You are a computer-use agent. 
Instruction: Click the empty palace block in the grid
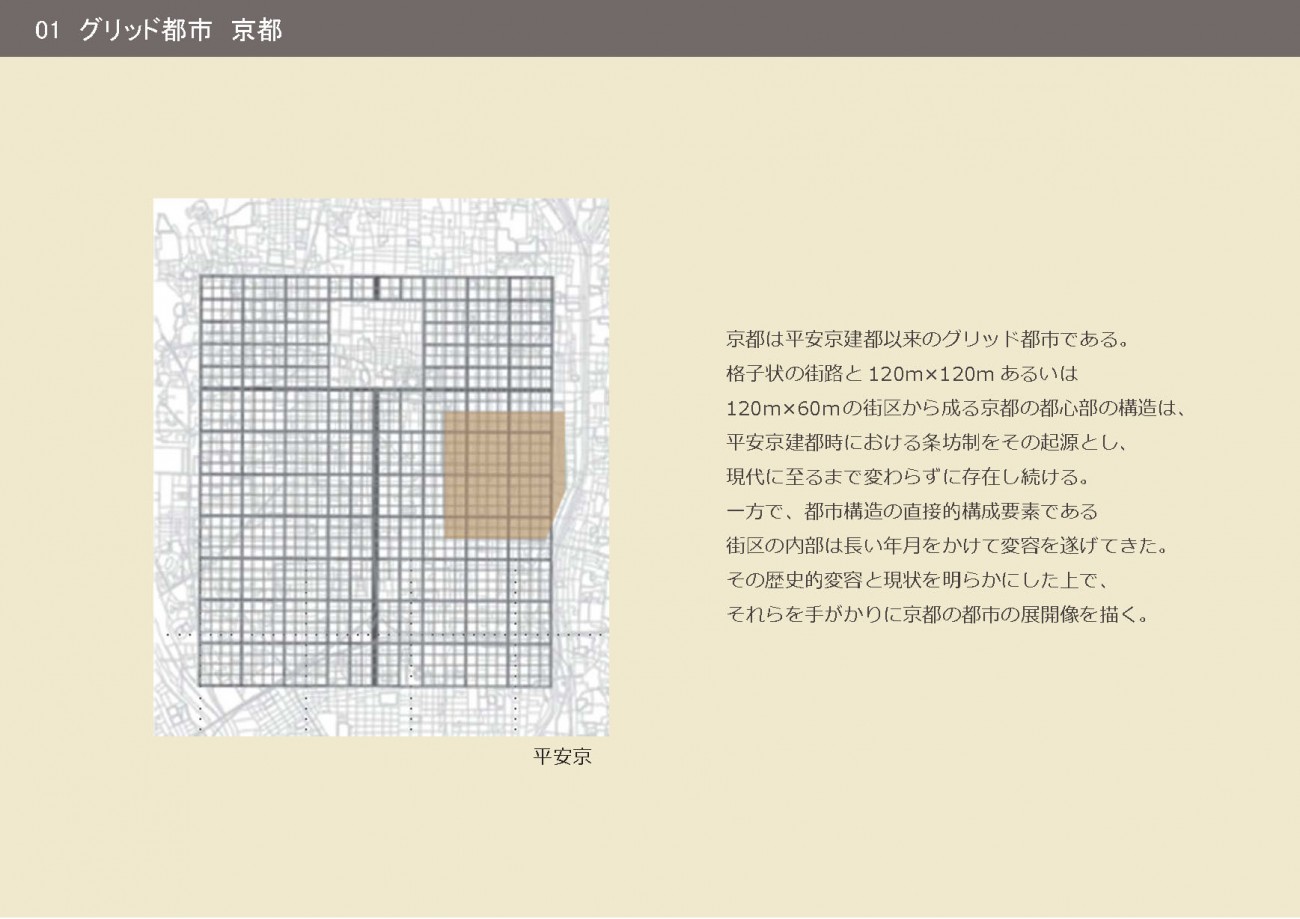(x=376, y=342)
